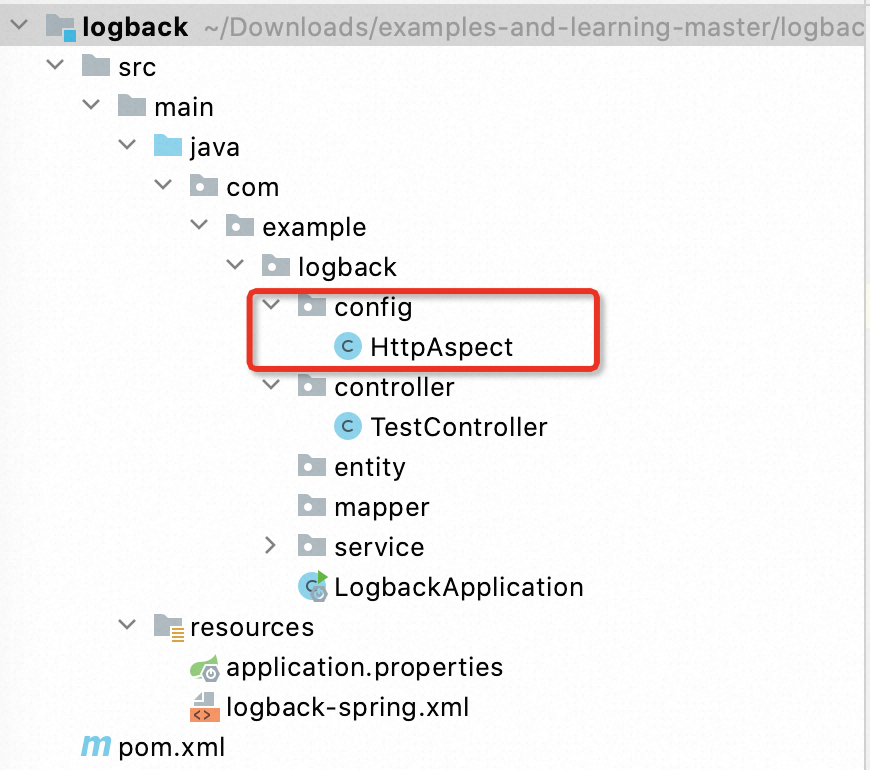The image size is (870, 770).
Task: Click the logback module root icon
Action: (x=60, y=27)
